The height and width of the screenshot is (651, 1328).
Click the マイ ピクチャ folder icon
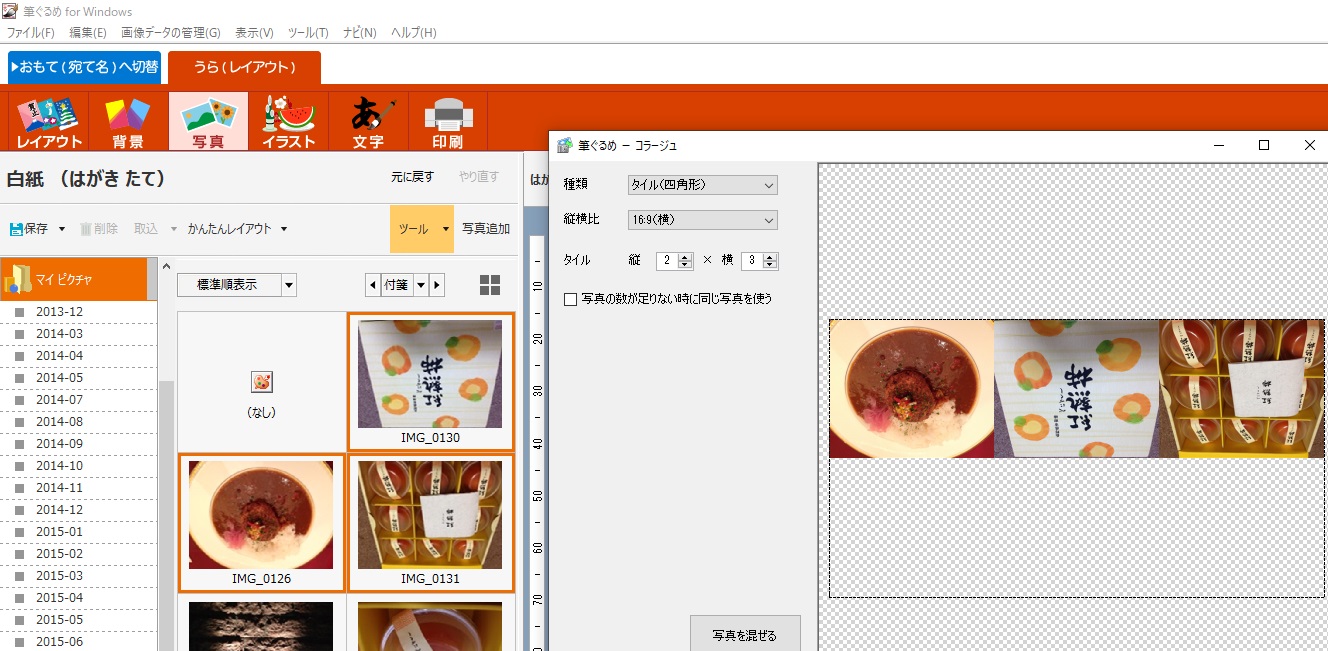coord(17,279)
